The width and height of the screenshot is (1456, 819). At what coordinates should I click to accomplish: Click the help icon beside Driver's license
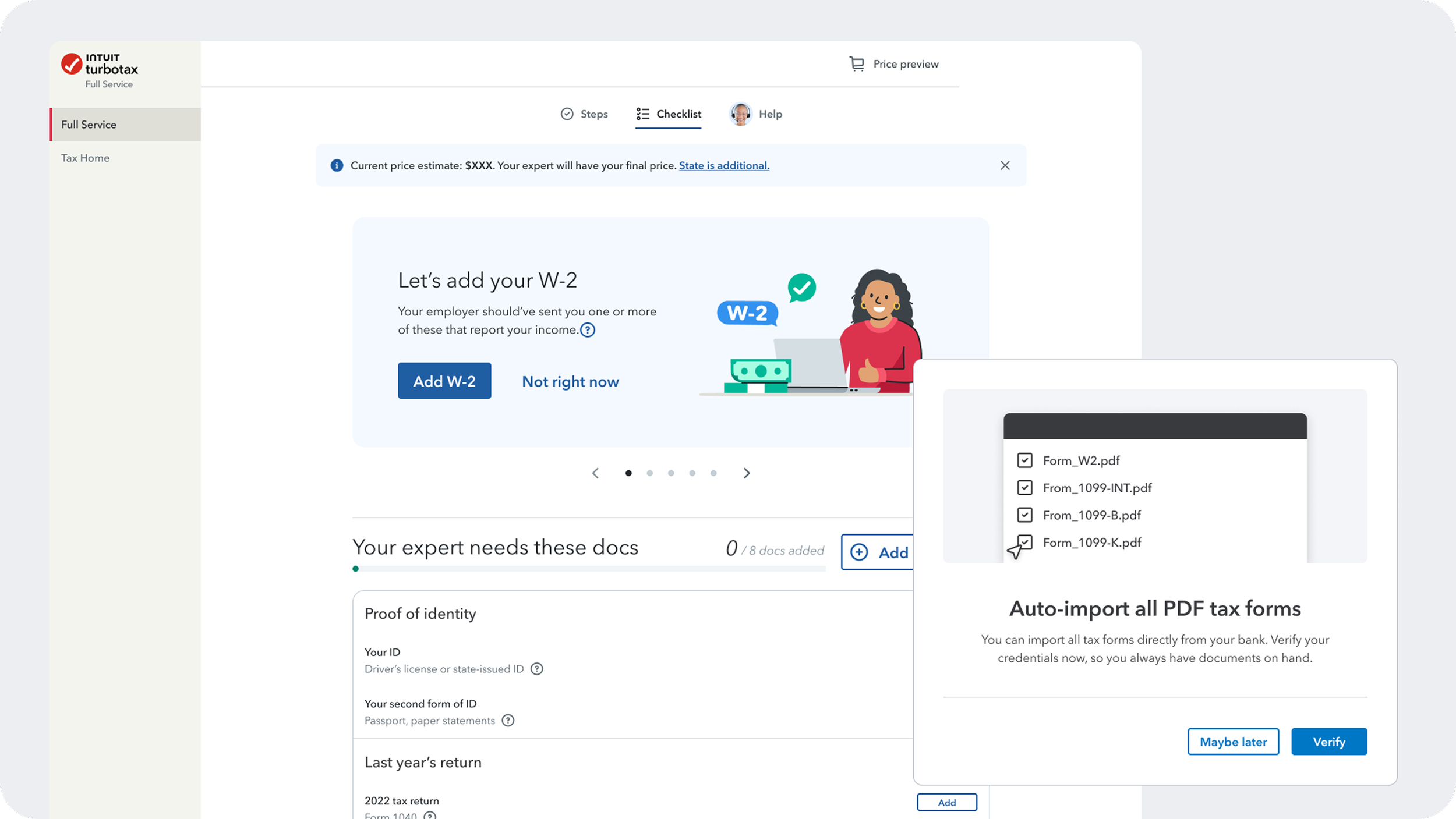pos(536,669)
